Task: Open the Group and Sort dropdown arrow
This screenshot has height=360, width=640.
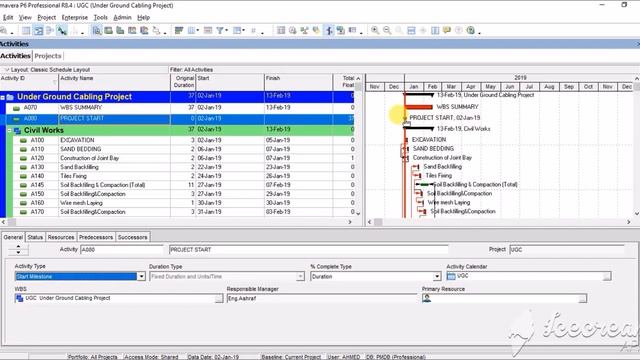Action: (x=244, y=31)
